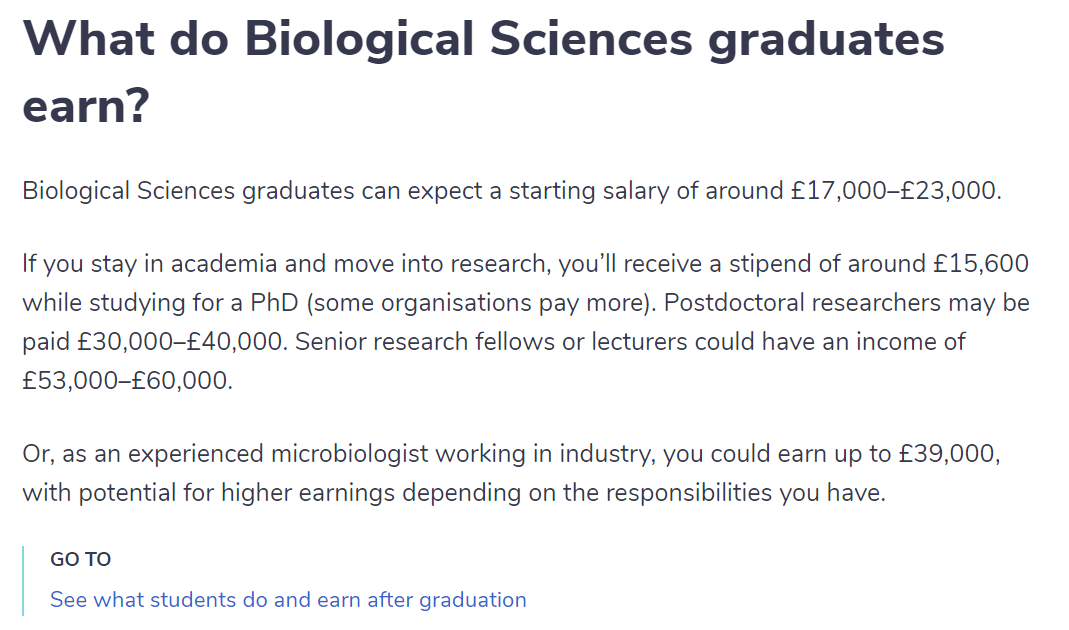Image resolution: width=1069 pixels, height=630 pixels.
Task: Click the stipend amount £15,600
Action: coord(980,264)
